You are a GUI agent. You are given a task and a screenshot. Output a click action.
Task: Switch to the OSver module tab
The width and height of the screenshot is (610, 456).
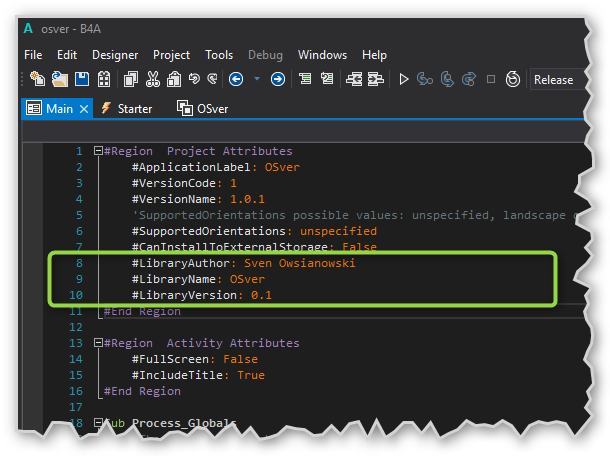pos(203,109)
